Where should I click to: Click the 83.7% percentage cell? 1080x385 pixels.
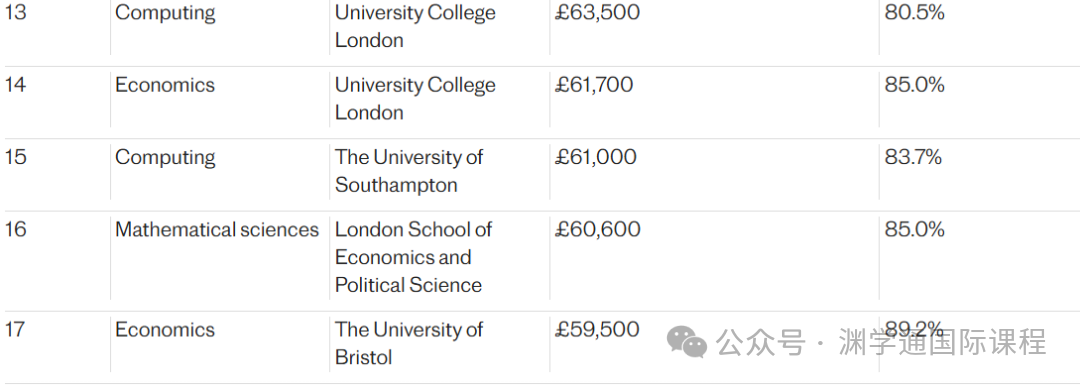913,157
